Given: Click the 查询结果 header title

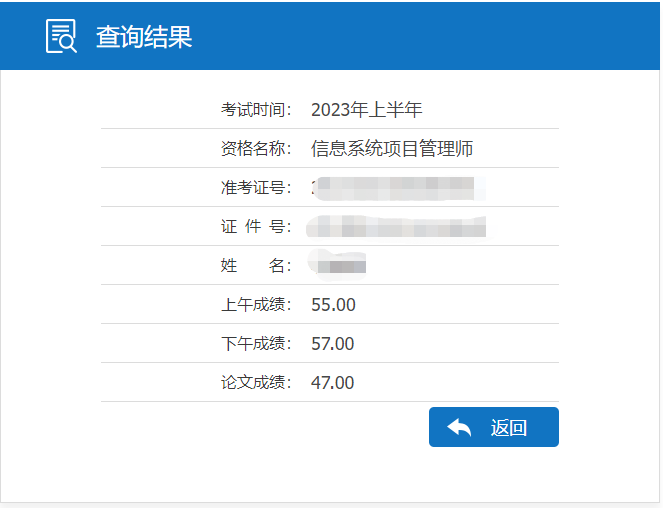Looking at the screenshot, I should point(144,37).
